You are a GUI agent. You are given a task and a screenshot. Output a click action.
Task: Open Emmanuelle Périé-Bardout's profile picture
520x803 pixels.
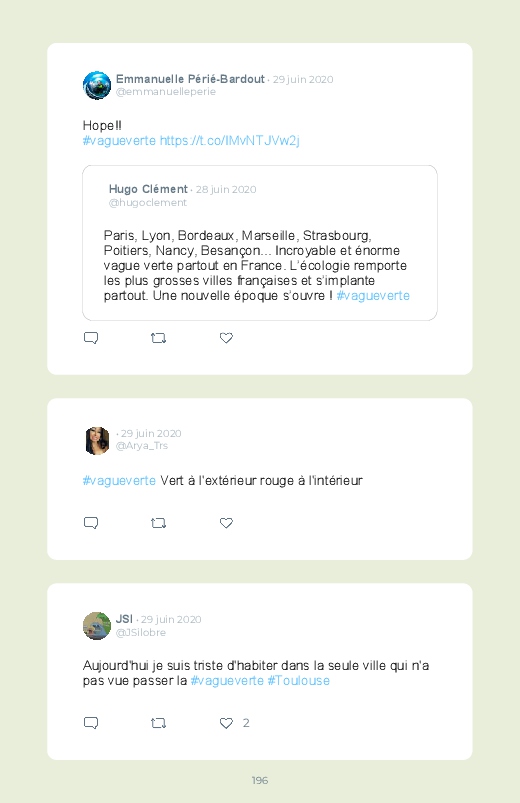coord(97,85)
